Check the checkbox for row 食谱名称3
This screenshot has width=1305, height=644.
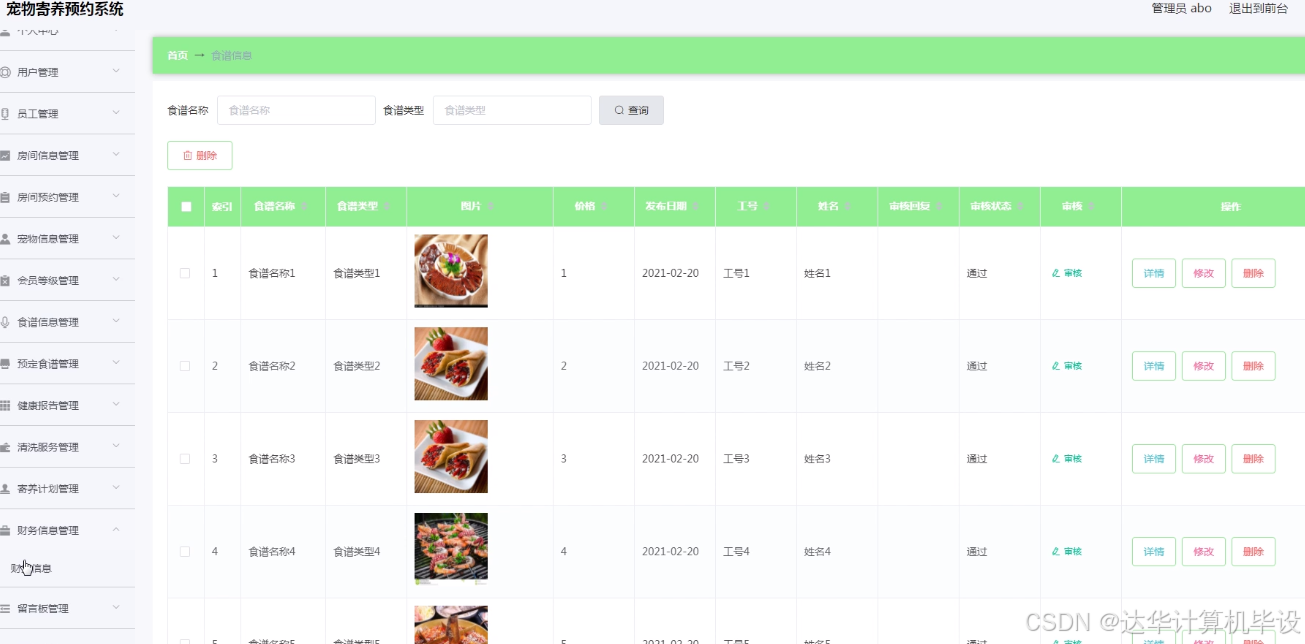(x=185, y=459)
